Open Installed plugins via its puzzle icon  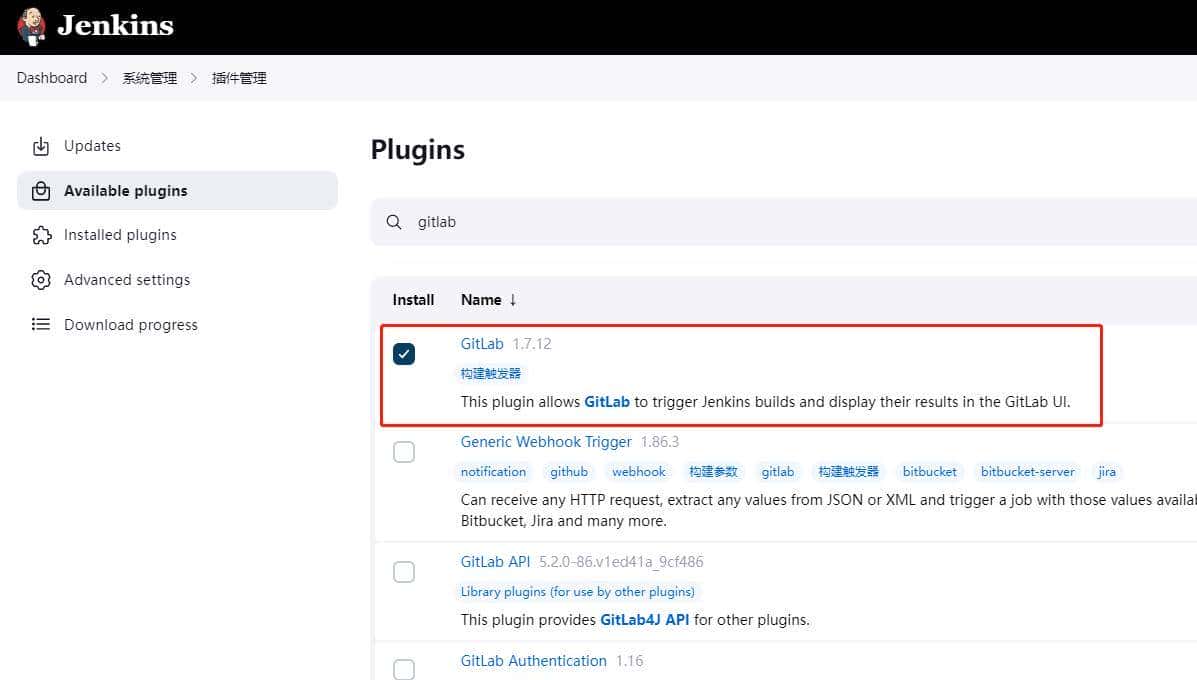(x=41, y=234)
